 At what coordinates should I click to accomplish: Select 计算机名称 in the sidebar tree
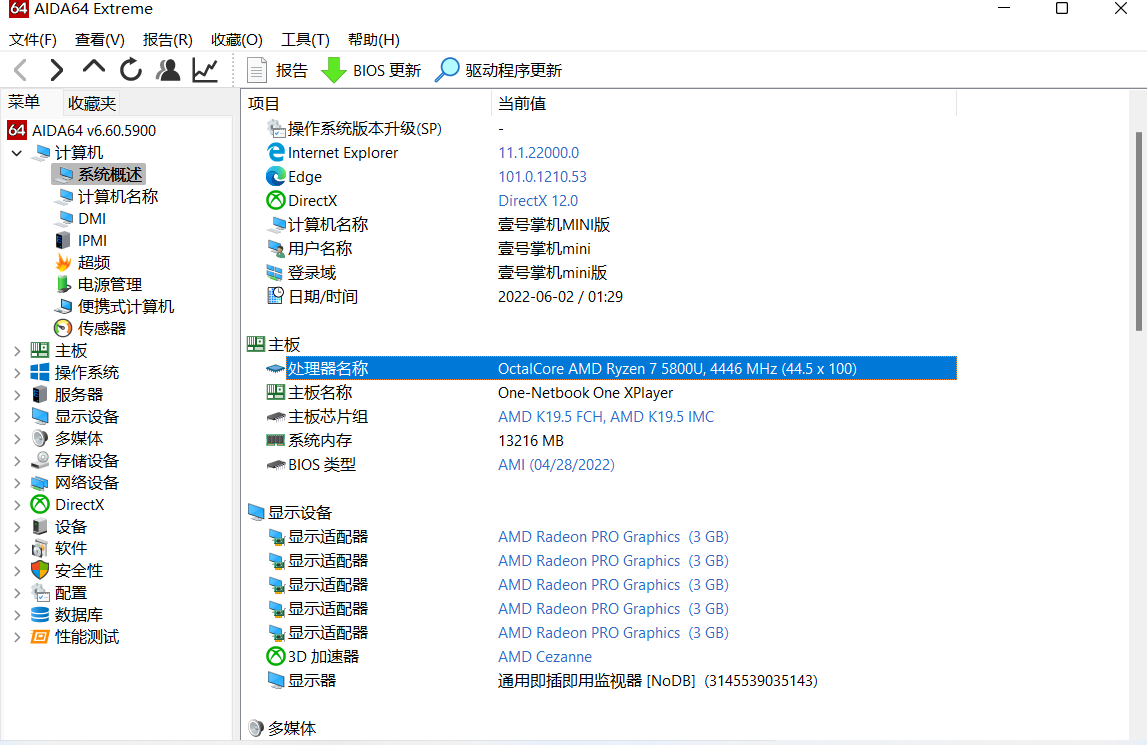coord(118,196)
